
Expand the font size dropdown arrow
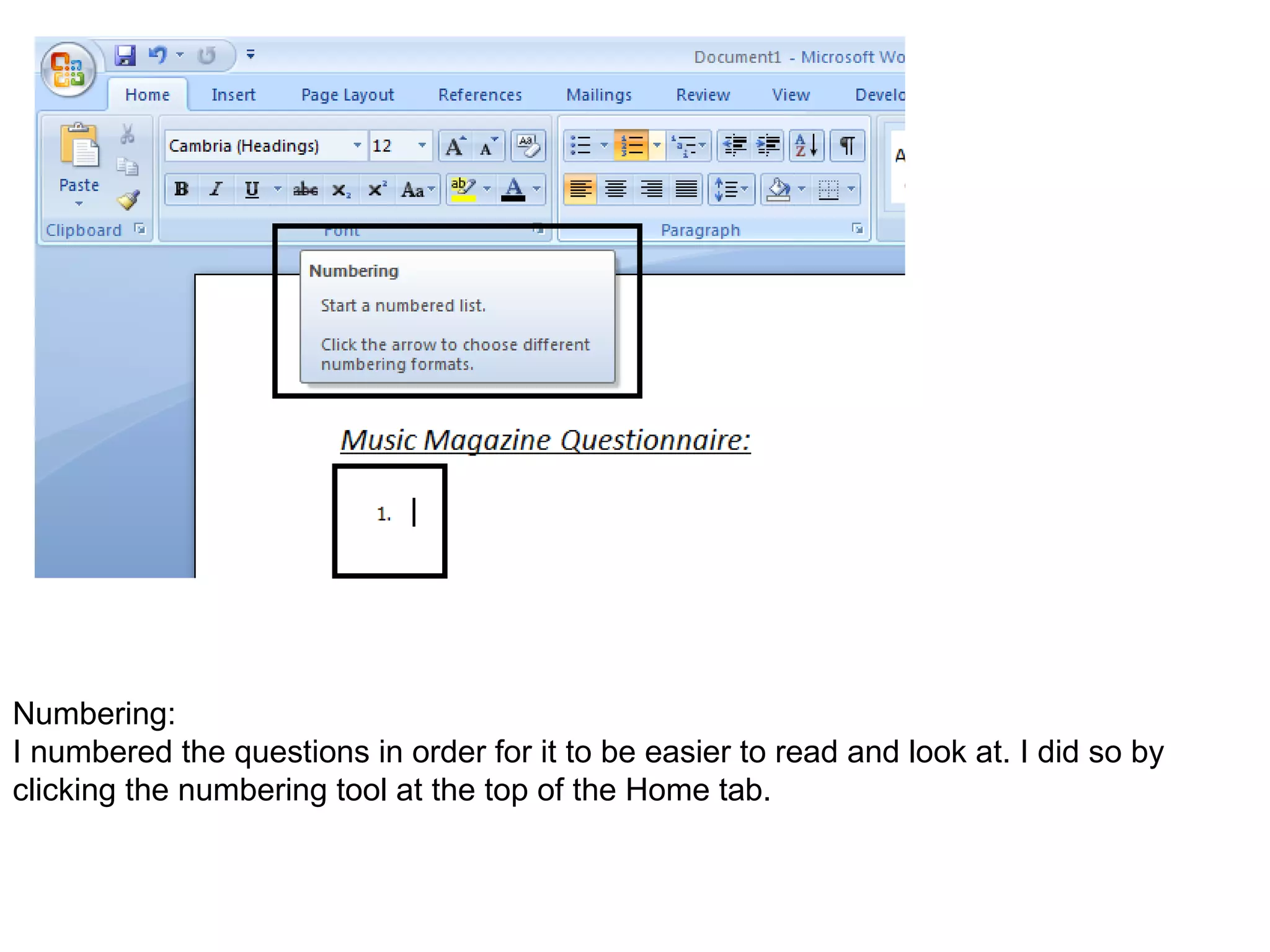pos(422,146)
